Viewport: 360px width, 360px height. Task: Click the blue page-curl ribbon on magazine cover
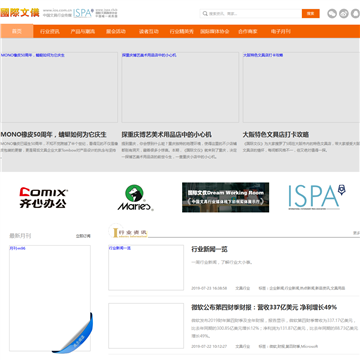click(73, 333)
